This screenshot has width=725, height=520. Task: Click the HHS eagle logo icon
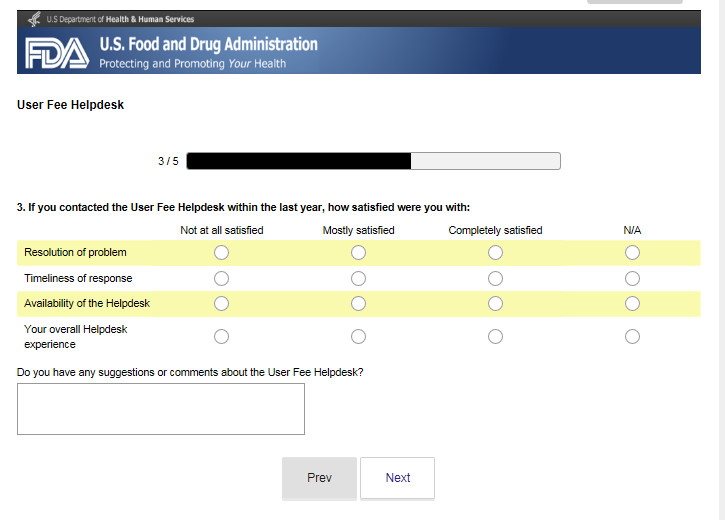(x=34, y=19)
